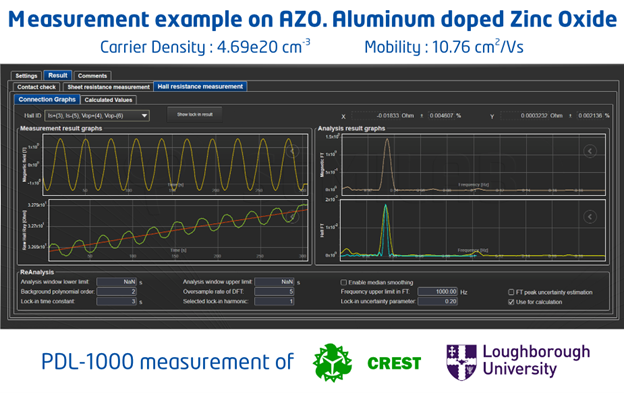Select the Contact check tab

[x=36, y=87]
